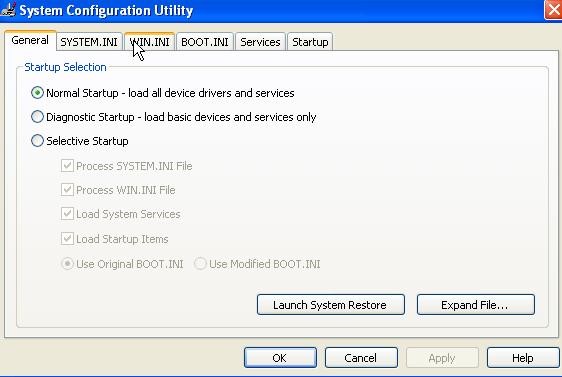Viewport: 562px width, 377px height.
Task: Select the Selective Startup radio button
Action: click(x=37, y=141)
